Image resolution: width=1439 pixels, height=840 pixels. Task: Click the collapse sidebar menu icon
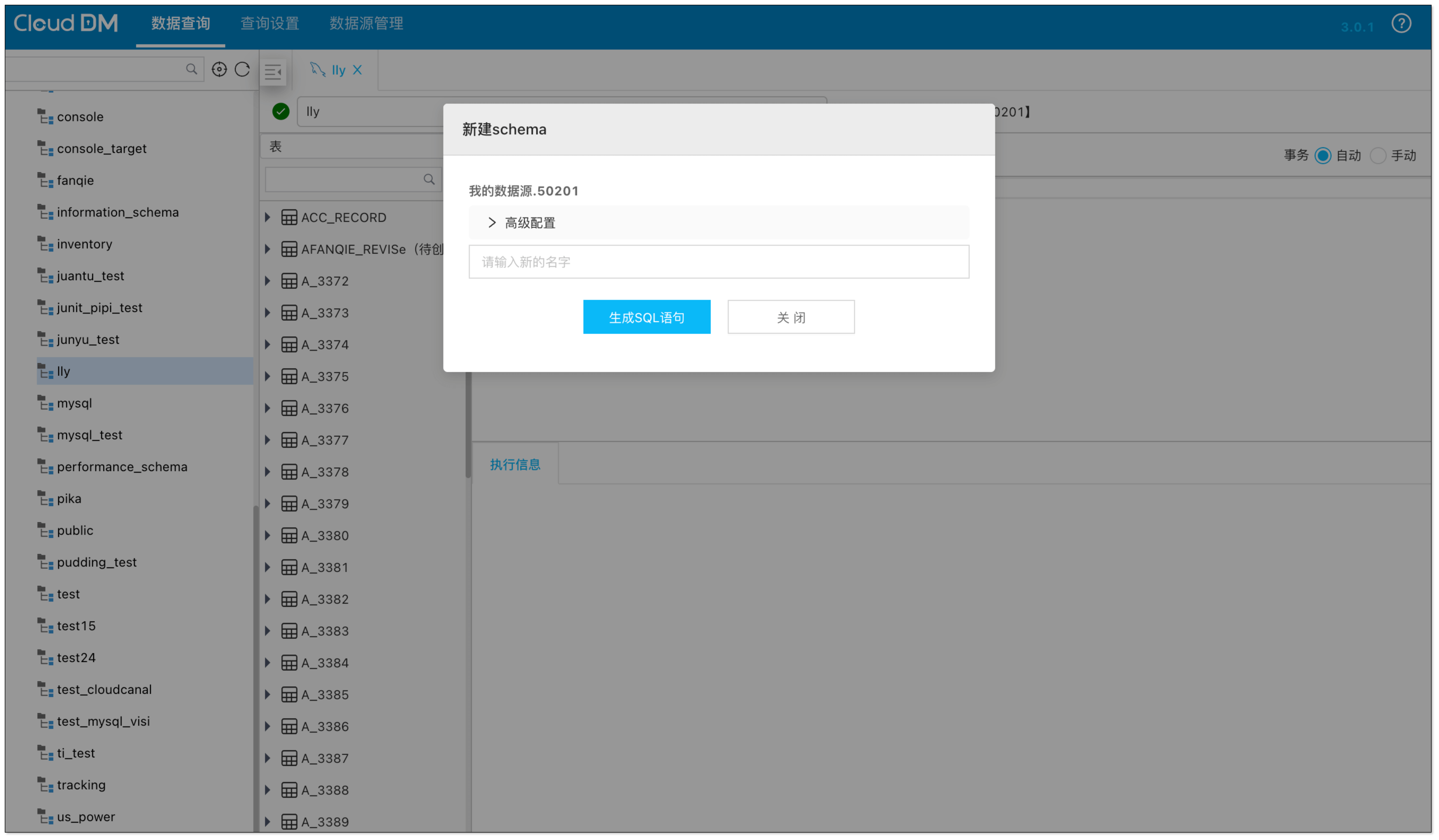pos(273,72)
